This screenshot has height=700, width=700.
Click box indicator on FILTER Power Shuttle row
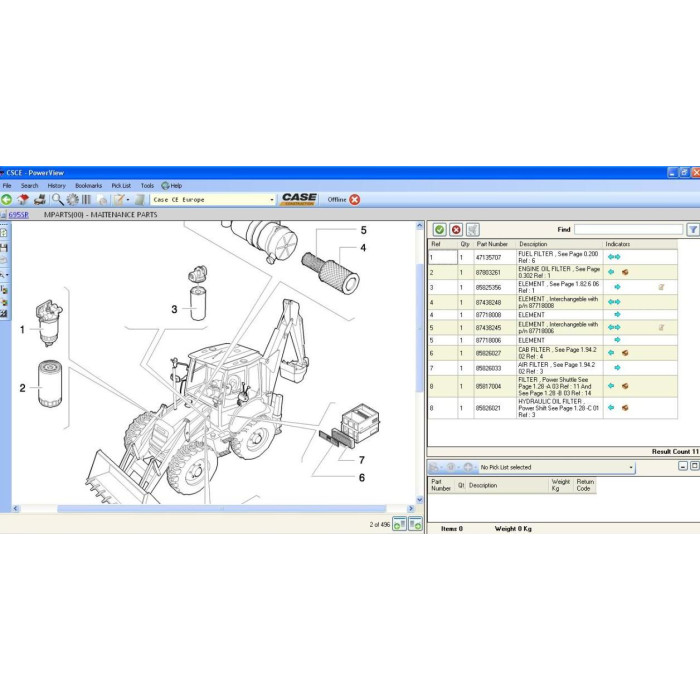(x=625, y=386)
